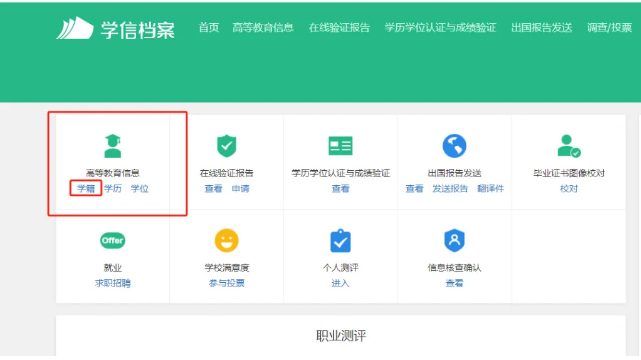The image size is (641, 360).
Task: Click the 学历学位认证与成绩验证 card title
Action: click(x=341, y=173)
